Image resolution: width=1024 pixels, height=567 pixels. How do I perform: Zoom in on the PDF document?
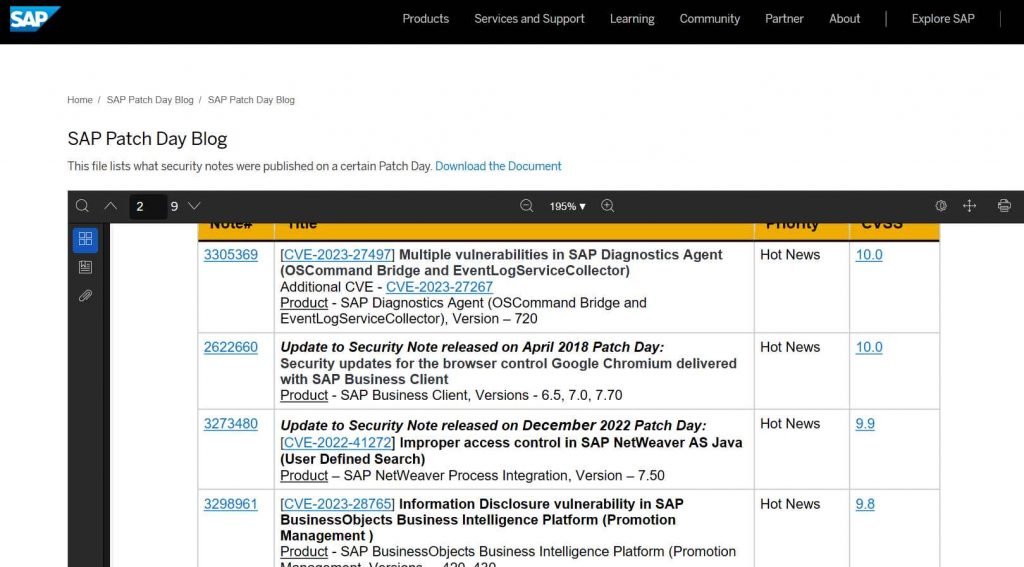point(608,206)
